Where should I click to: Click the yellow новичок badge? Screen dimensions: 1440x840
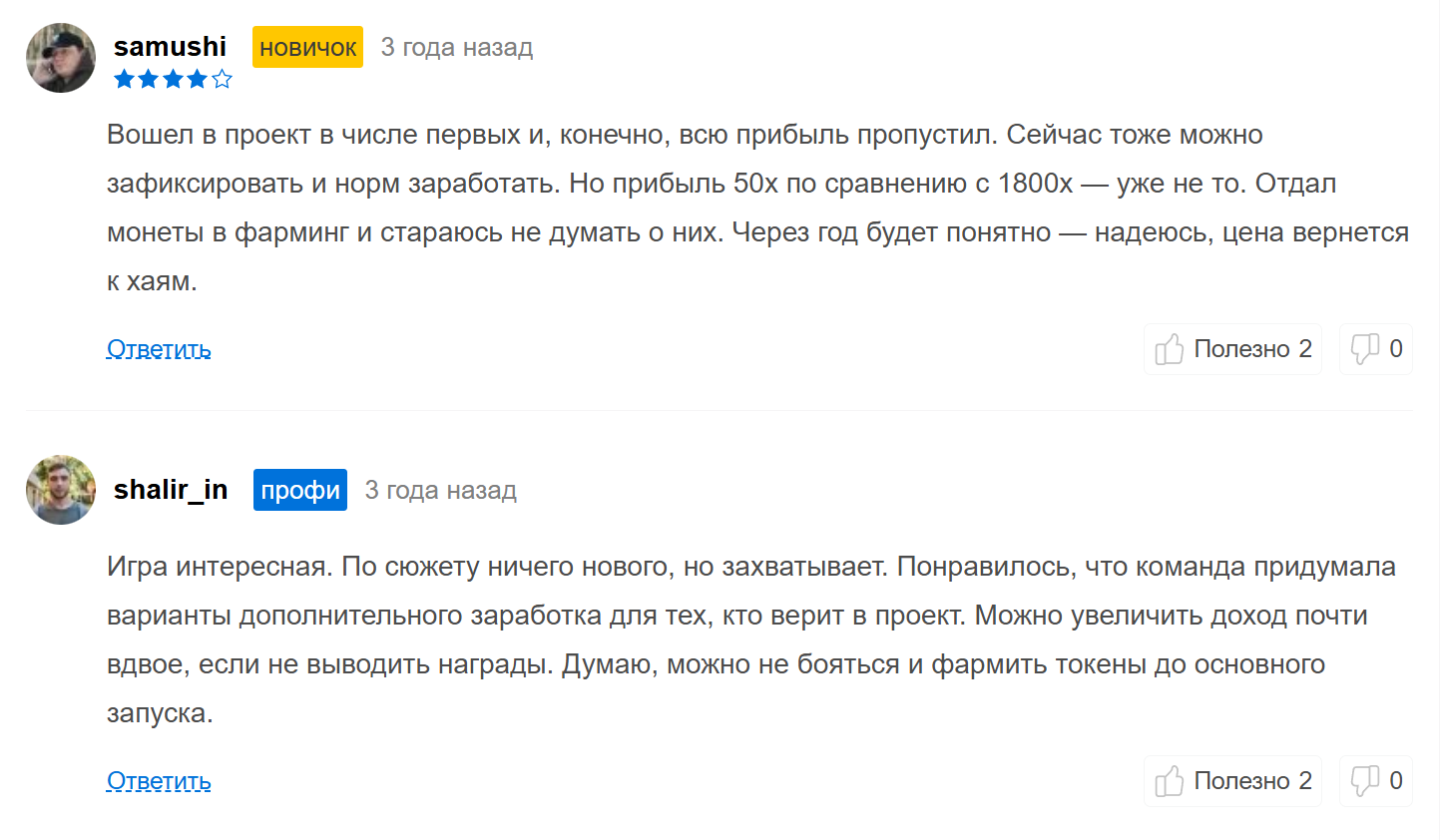[307, 47]
